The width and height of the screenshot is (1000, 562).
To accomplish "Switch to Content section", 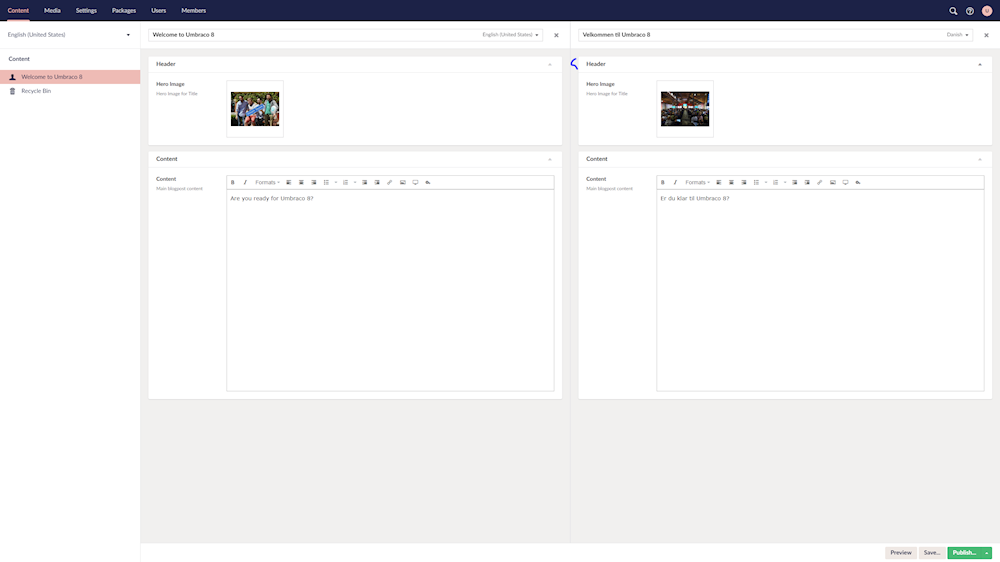I will (18, 11).
